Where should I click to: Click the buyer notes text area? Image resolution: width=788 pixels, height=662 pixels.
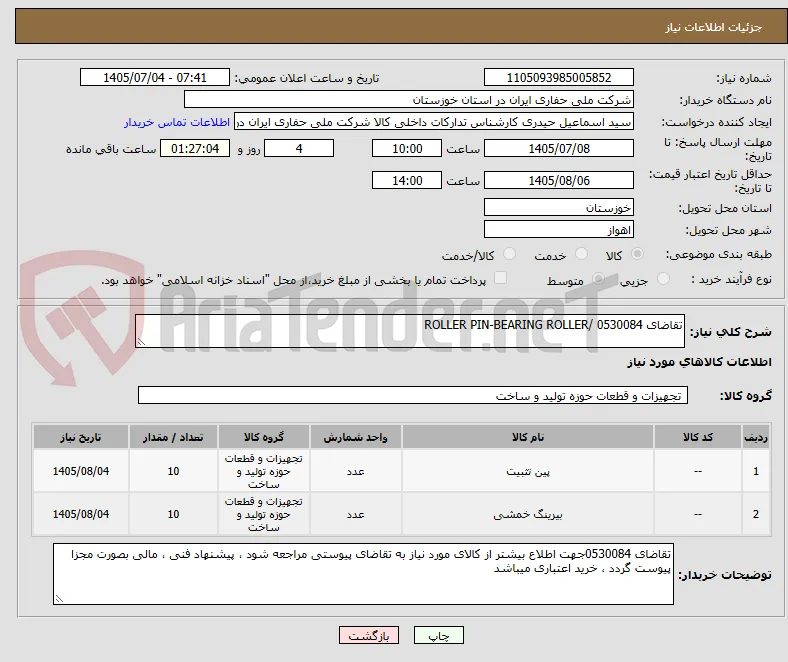363,574
